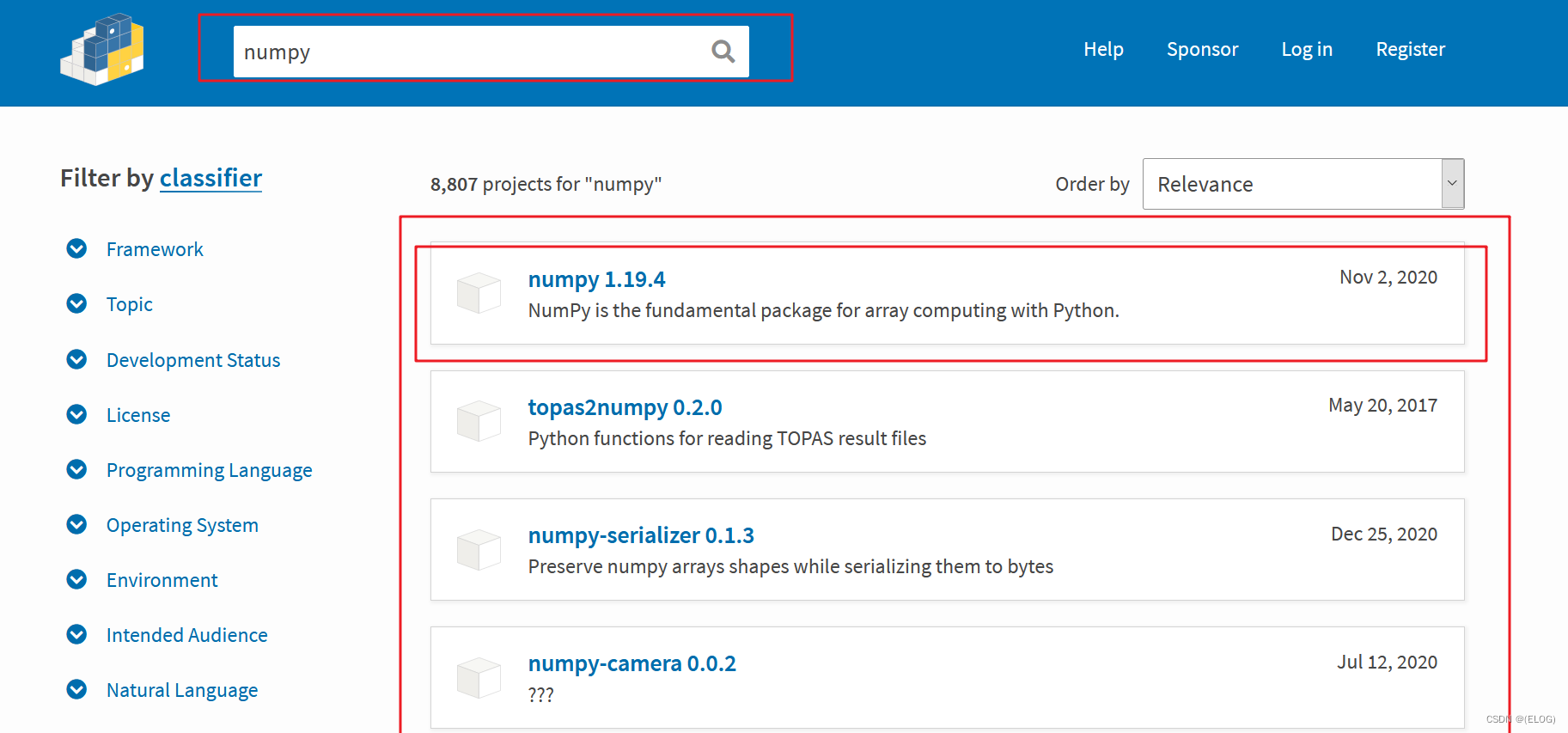Click the numpy-serializer package cube icon

[479, 549]
